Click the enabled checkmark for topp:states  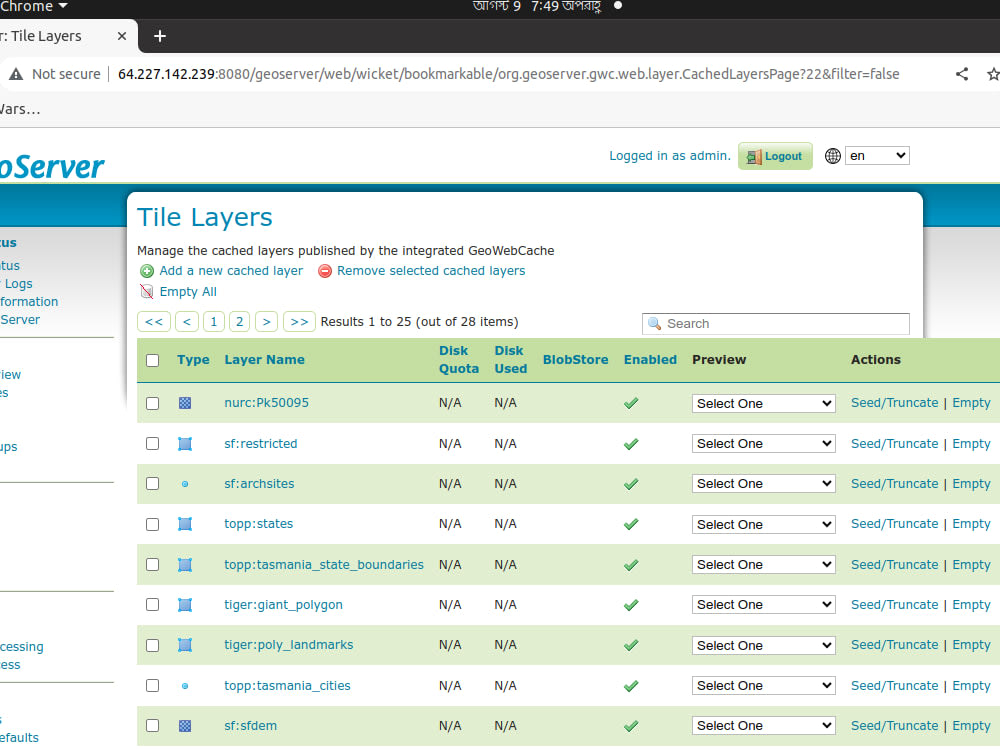[631, 524]
